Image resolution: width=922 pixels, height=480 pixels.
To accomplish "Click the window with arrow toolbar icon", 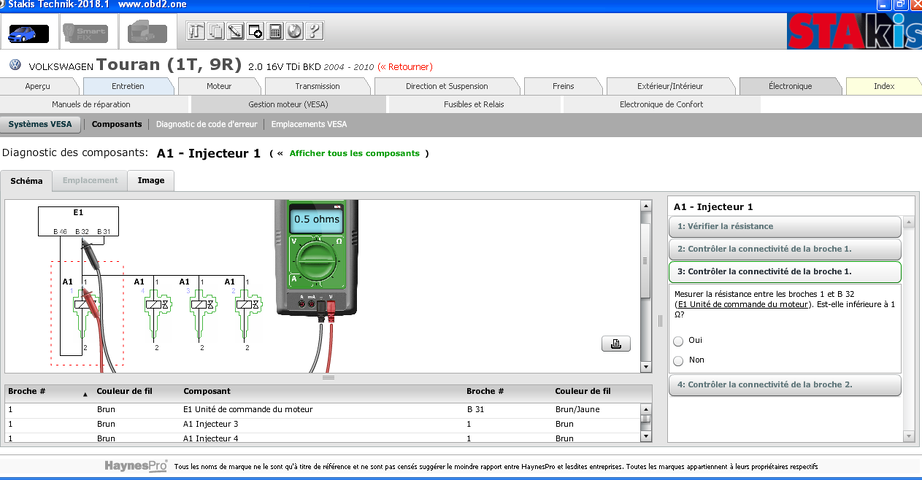I will click(x=255, y=31).
